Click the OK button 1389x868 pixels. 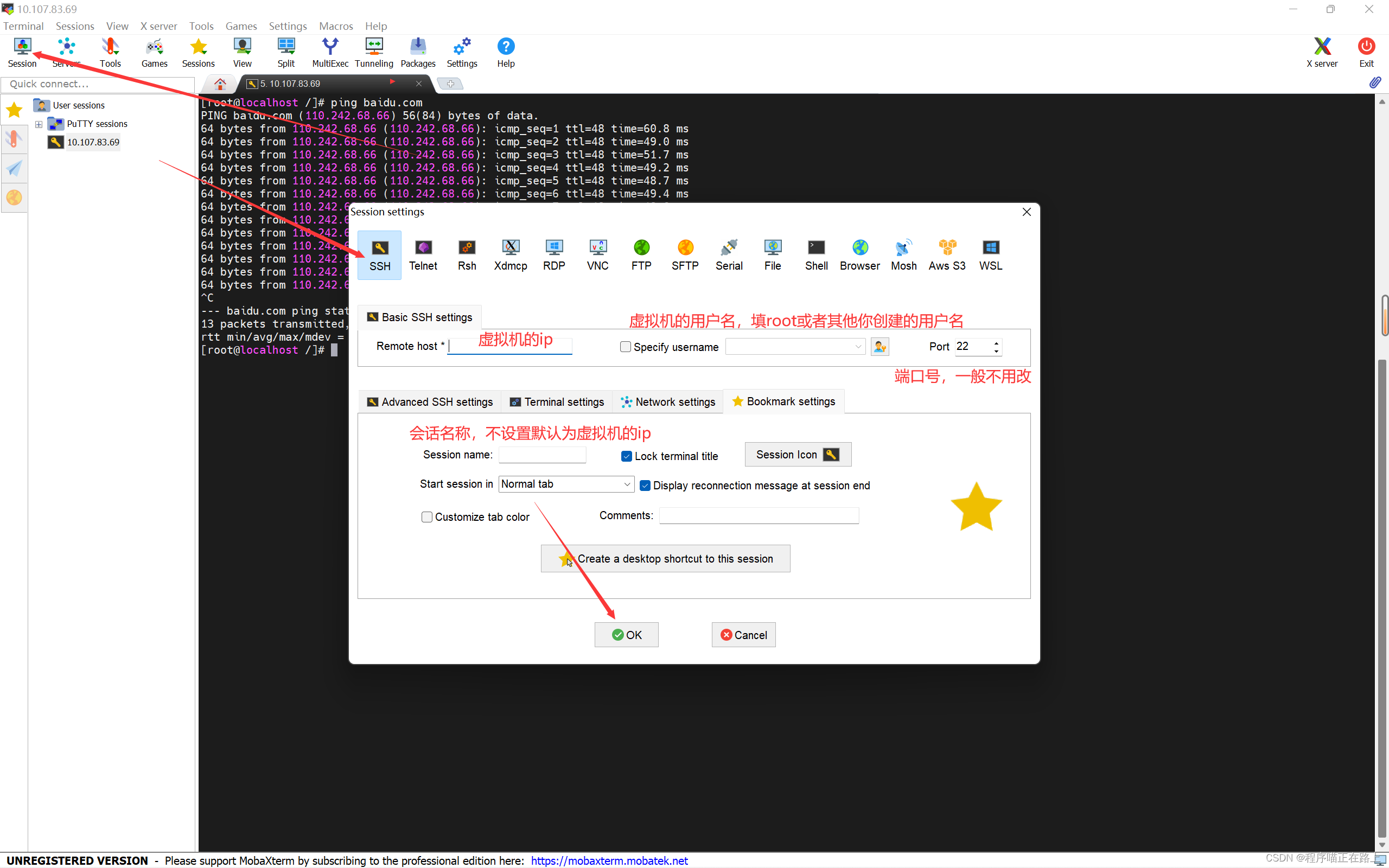pos(626,635)
